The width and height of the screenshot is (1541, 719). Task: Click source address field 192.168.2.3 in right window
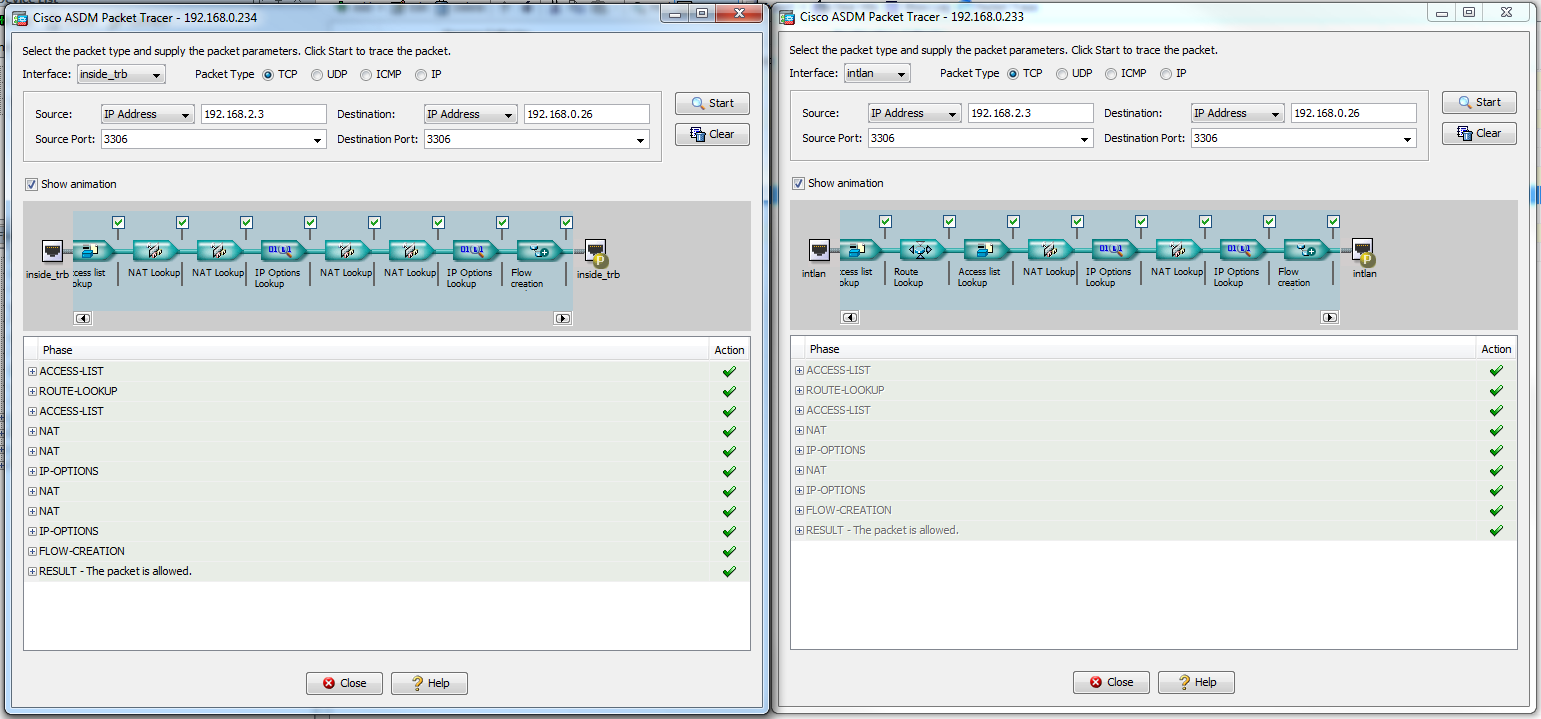(x=1031, y=113)
